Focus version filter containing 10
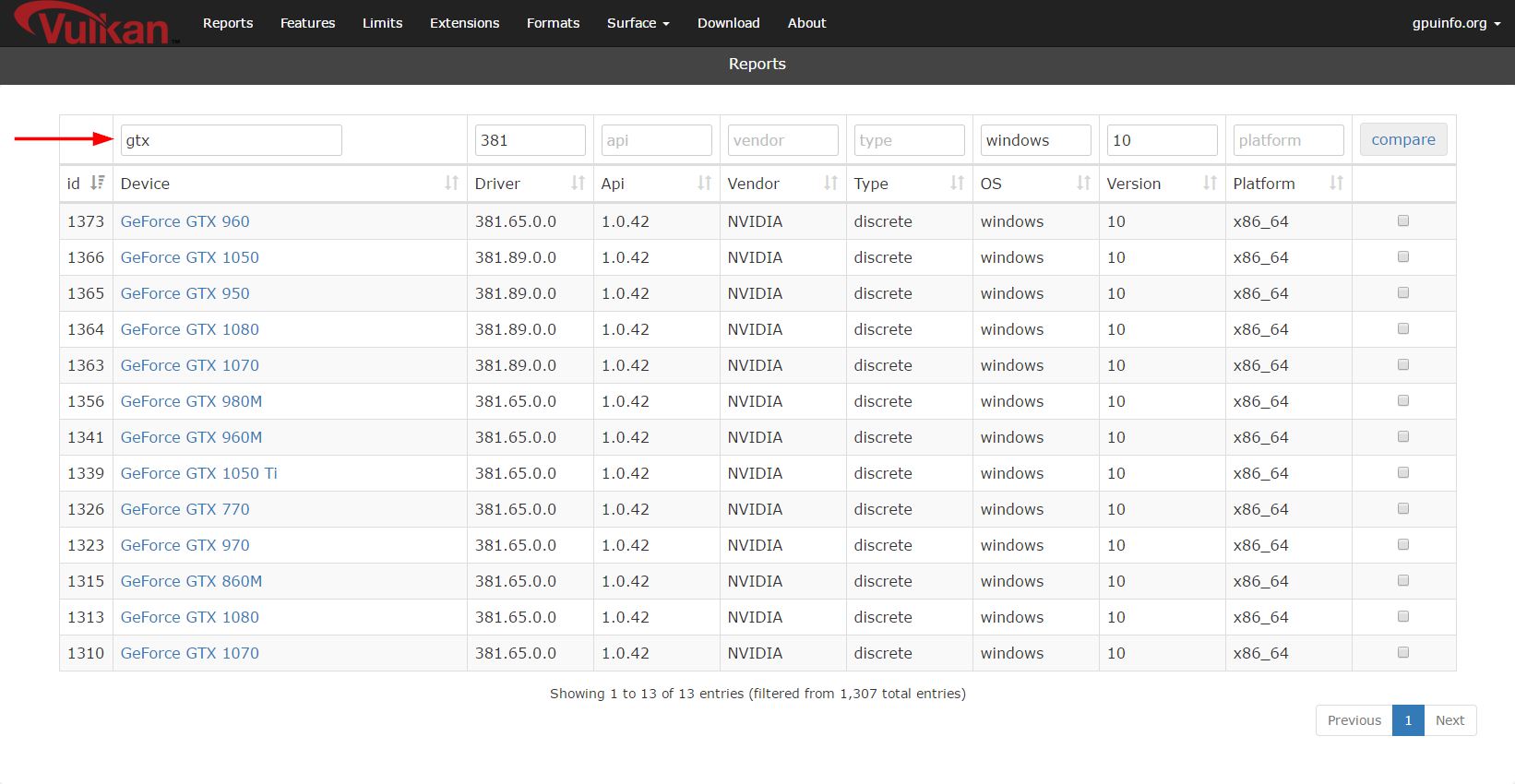 (1162, 140)
